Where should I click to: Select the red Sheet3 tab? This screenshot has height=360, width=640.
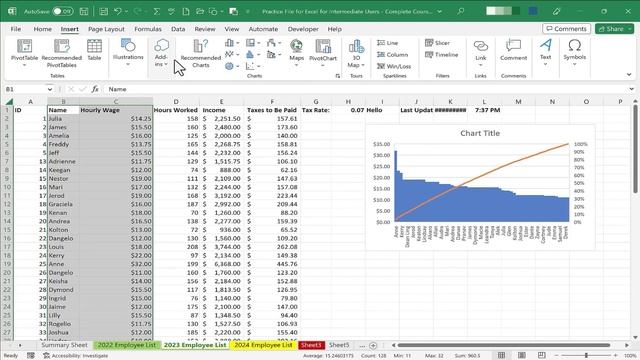pyautogui.click(x=311, y=345)
